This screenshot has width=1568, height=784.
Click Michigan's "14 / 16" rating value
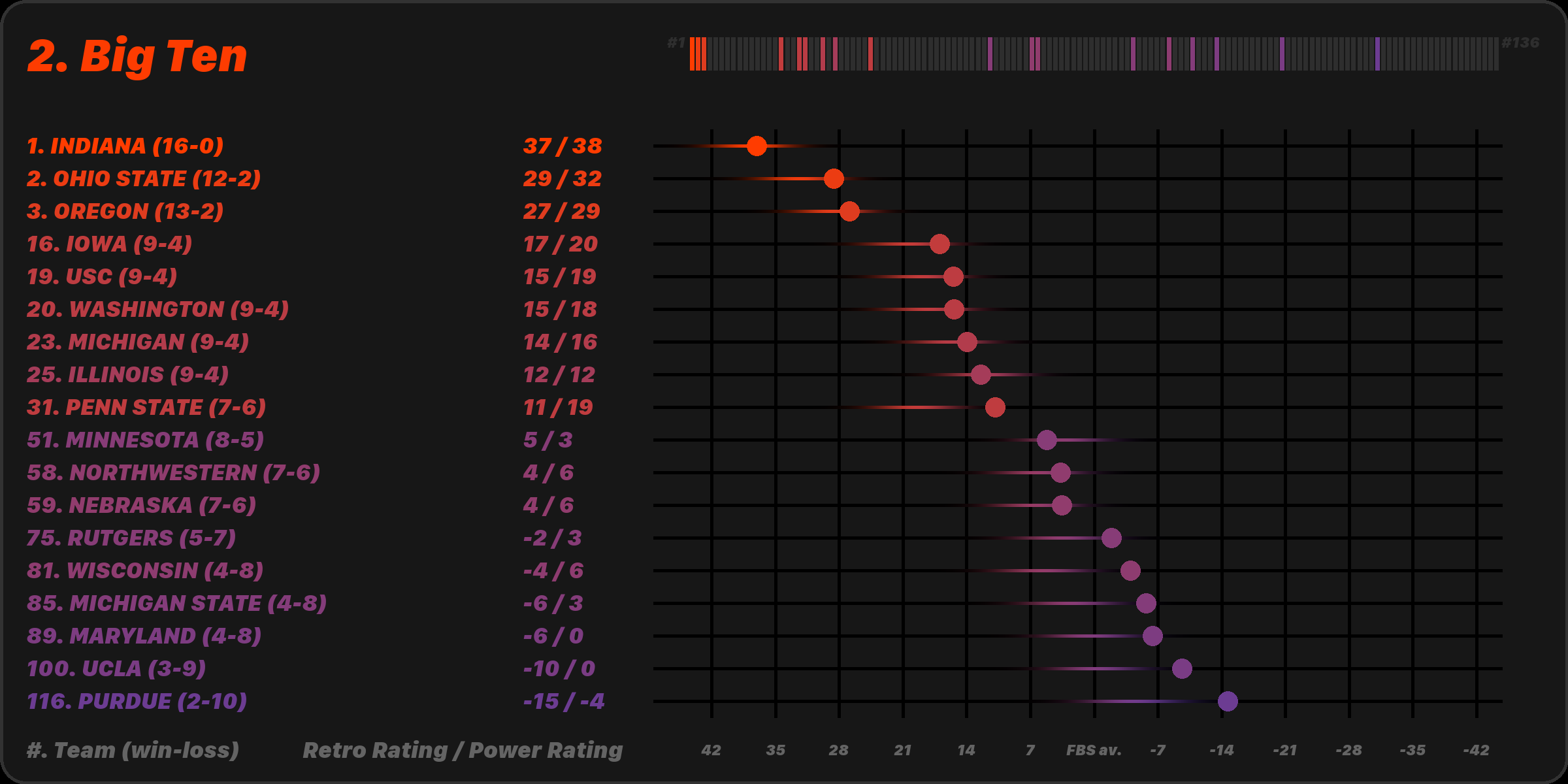click(x=560, y=342)
